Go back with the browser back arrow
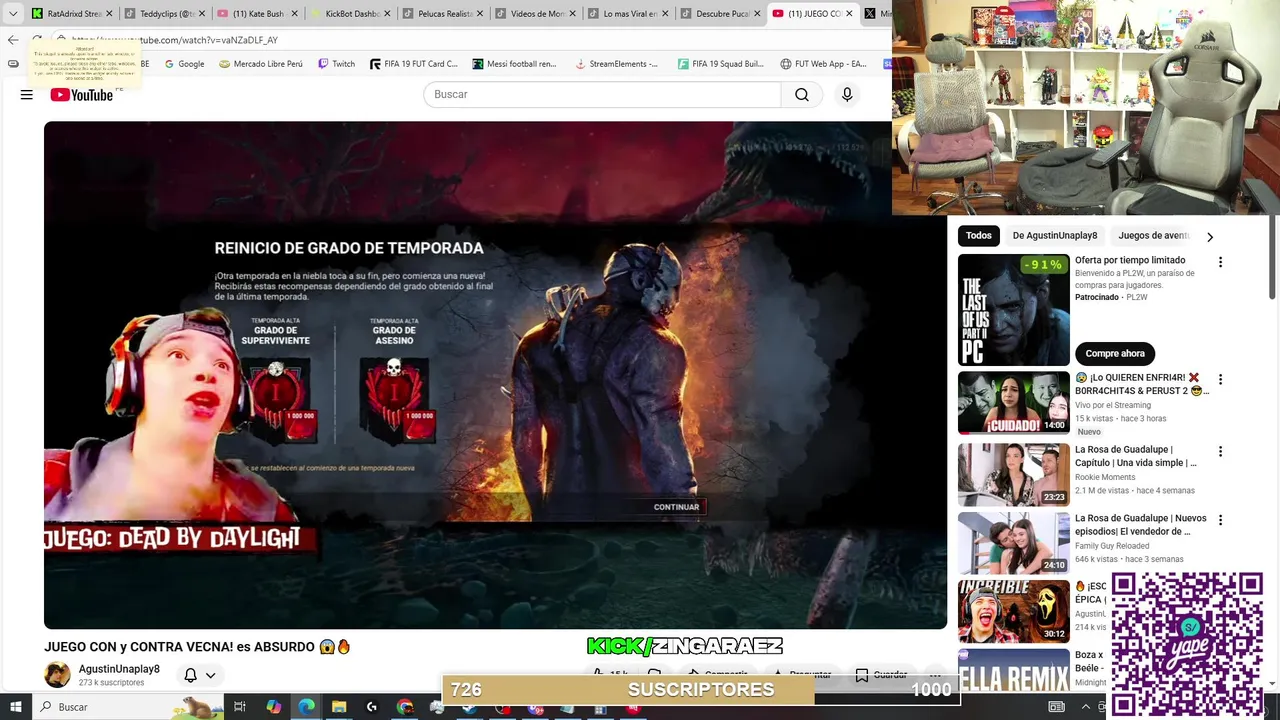1280x720 pixels. (13, 40)
